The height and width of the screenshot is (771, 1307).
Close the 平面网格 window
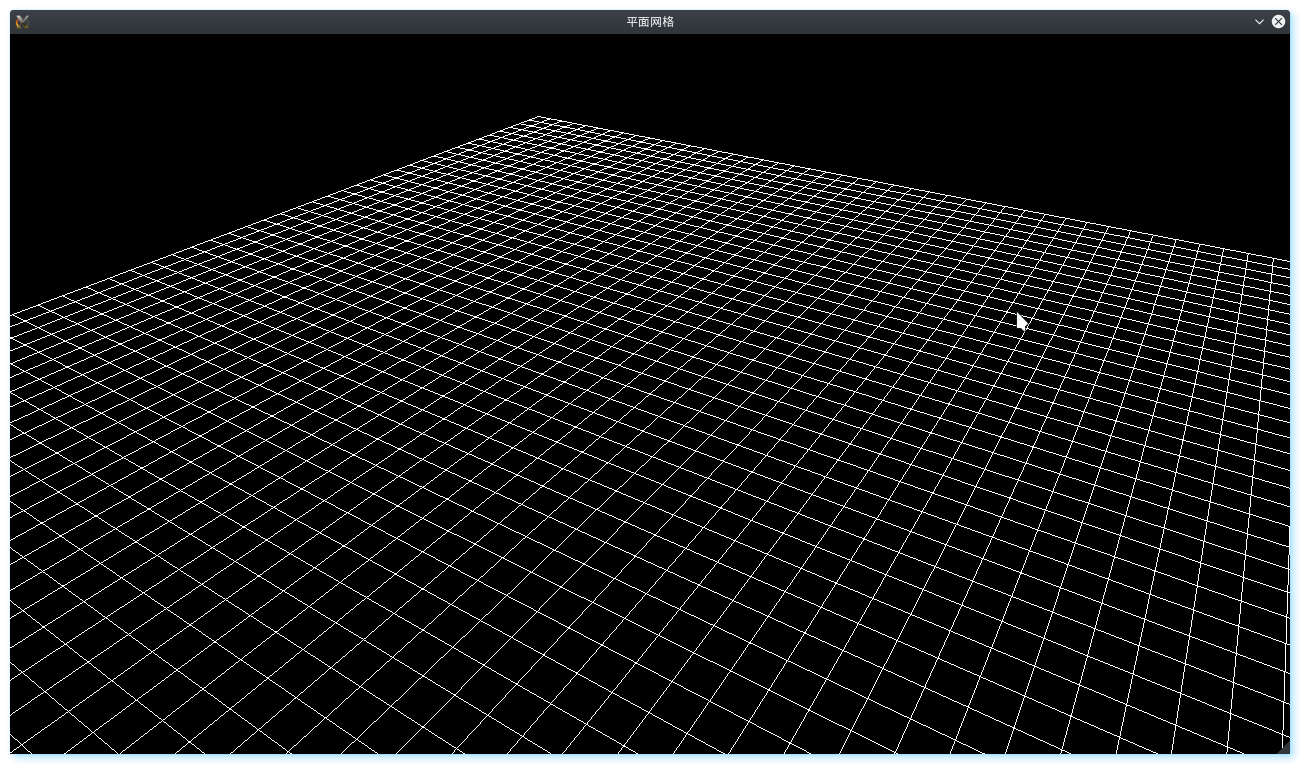tap(1278, 21)
